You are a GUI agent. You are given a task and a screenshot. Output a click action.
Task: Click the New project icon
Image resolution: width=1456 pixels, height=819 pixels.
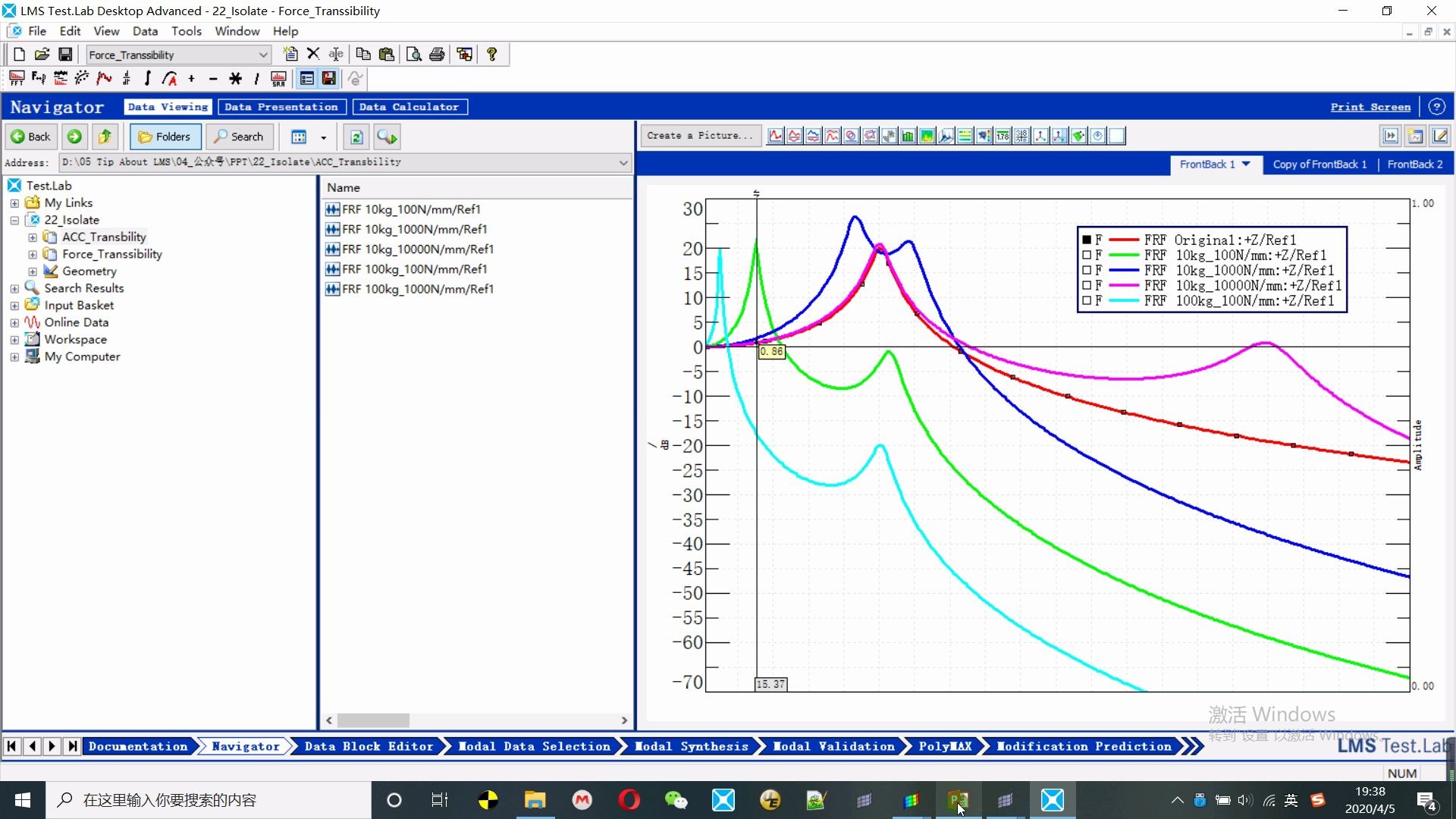coord(19,55)
